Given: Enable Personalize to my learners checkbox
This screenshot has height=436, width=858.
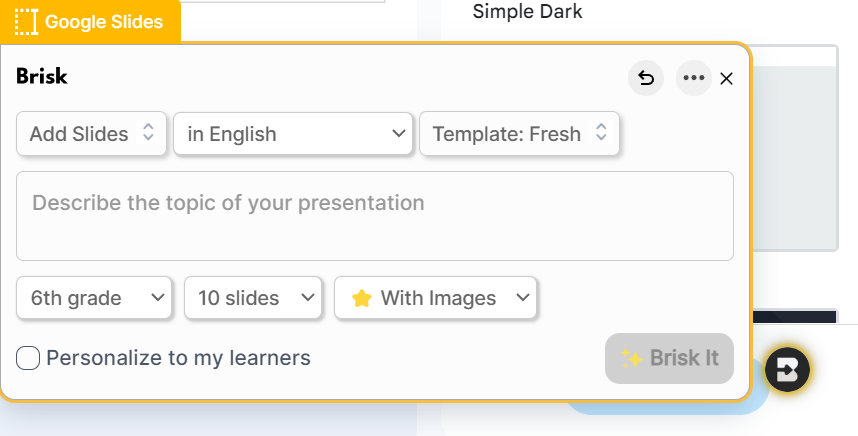Looking at the screenshot, I should coord(29,358).
